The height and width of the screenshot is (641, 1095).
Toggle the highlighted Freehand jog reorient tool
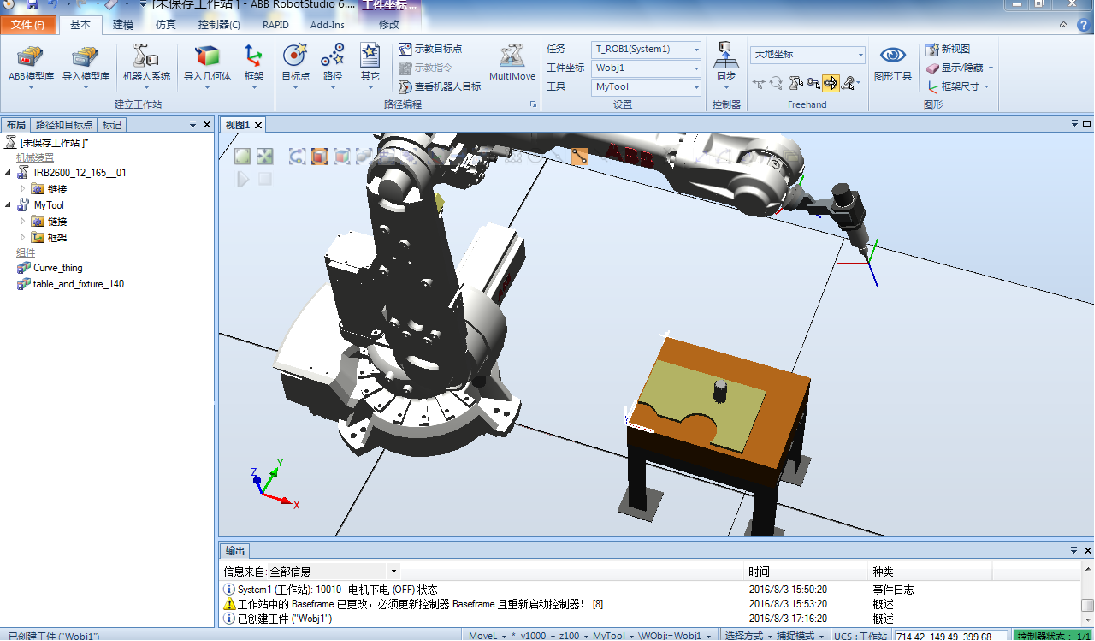coord(830,84)
